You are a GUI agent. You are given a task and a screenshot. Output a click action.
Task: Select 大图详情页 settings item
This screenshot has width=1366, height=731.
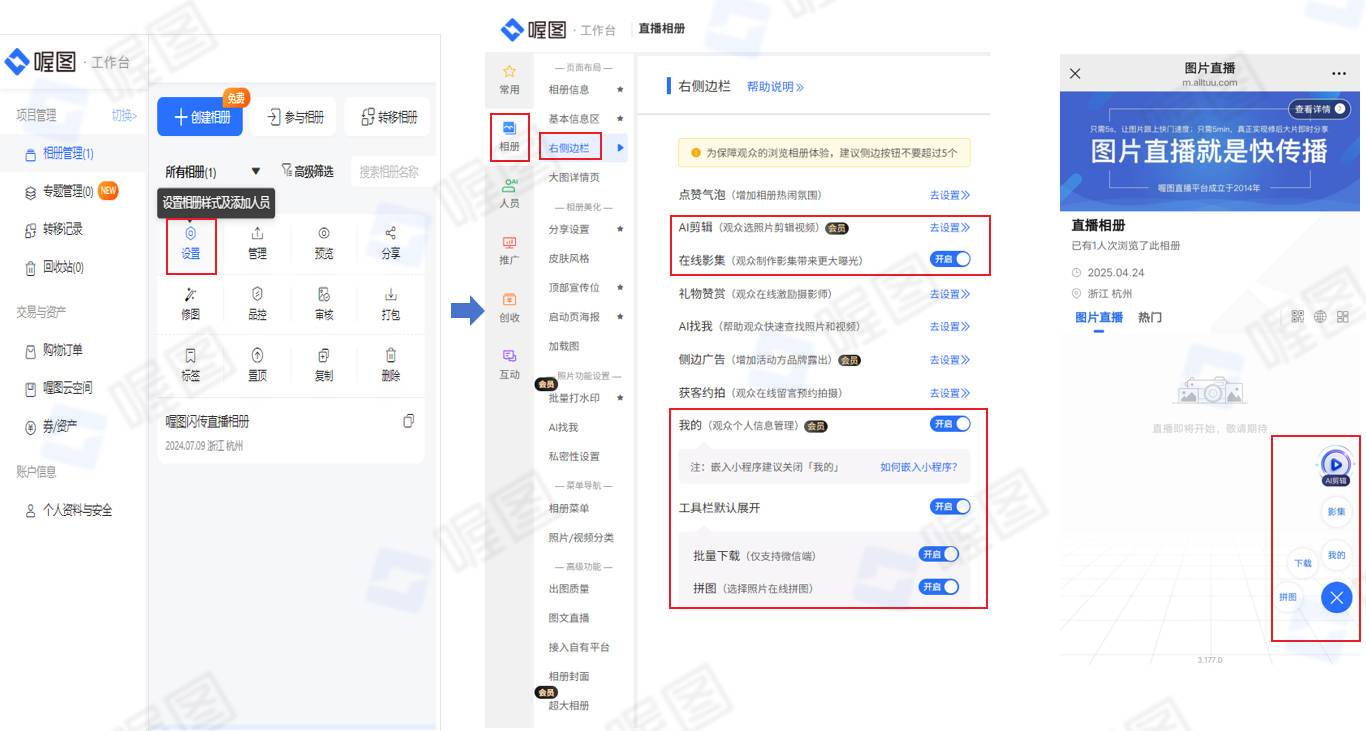(574, 177)
